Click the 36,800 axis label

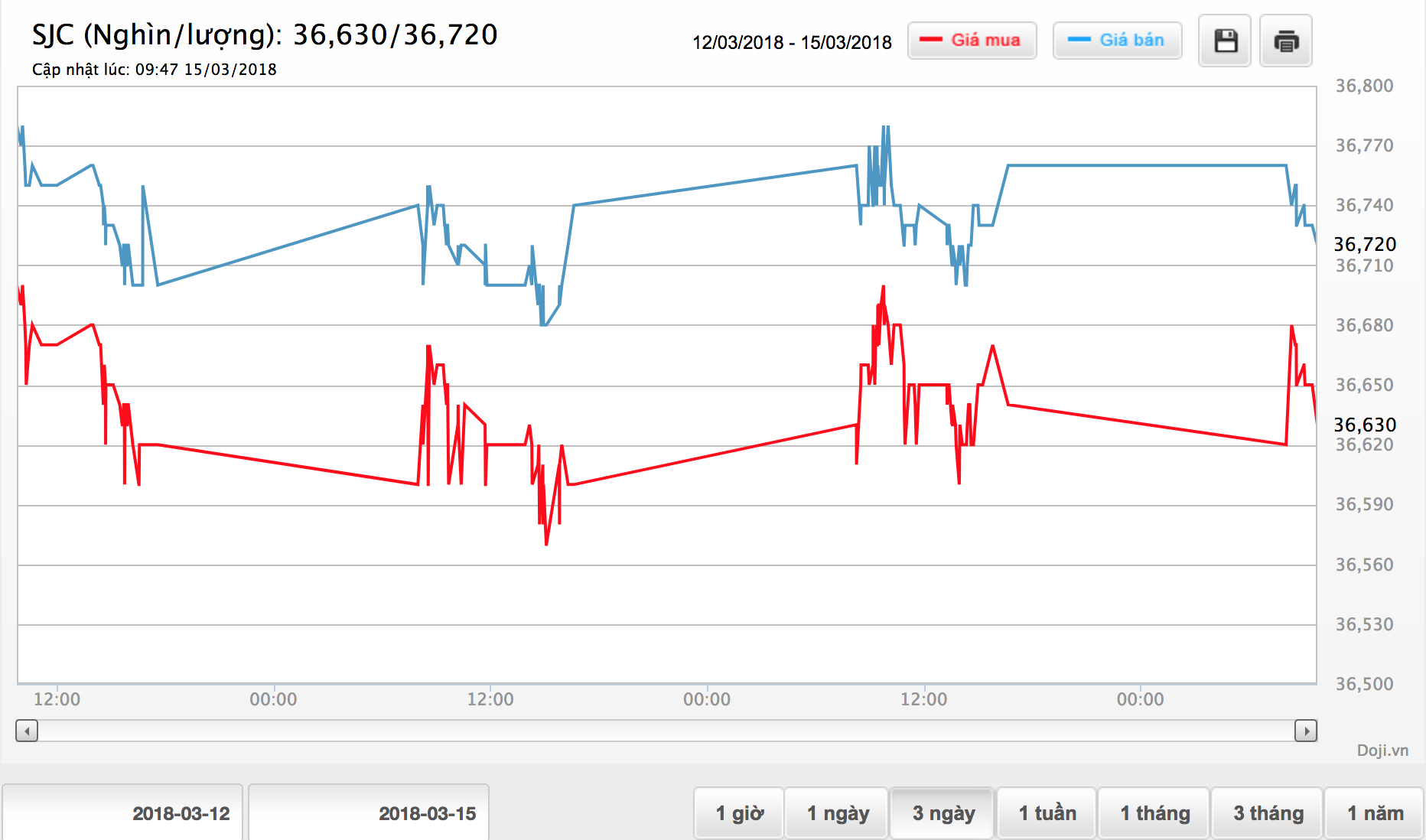tap(1364, 86)
